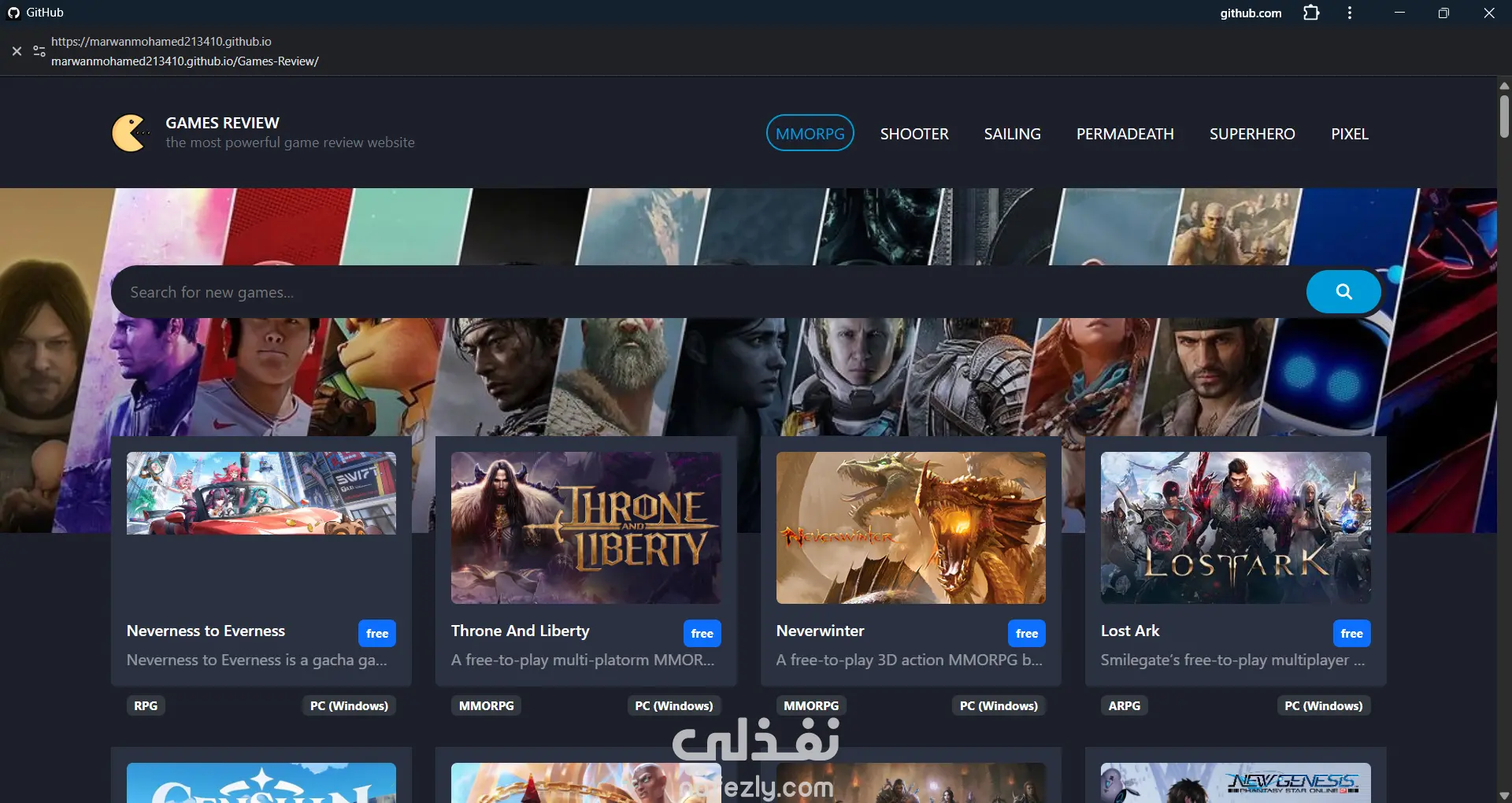Click the Throne And Liberty description text
Viewport: 1512px width, 803px height.
pyautogui.click(x=583, y=660)
